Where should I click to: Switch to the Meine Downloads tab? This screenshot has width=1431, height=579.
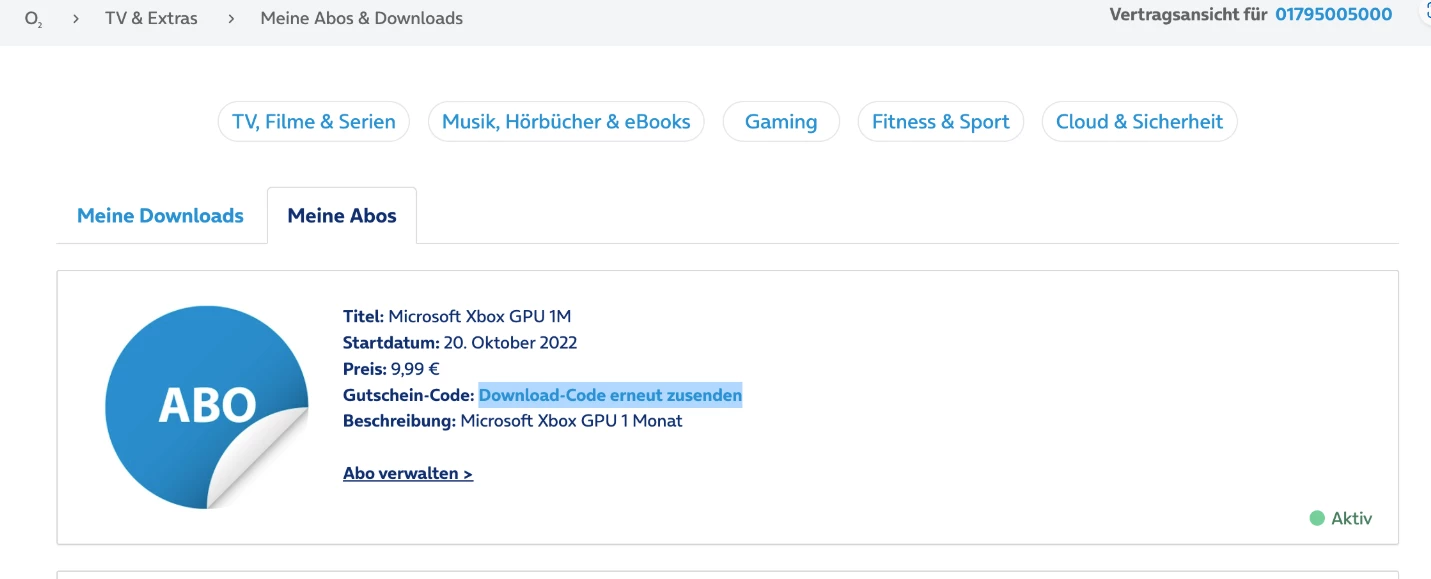point(160,216)
